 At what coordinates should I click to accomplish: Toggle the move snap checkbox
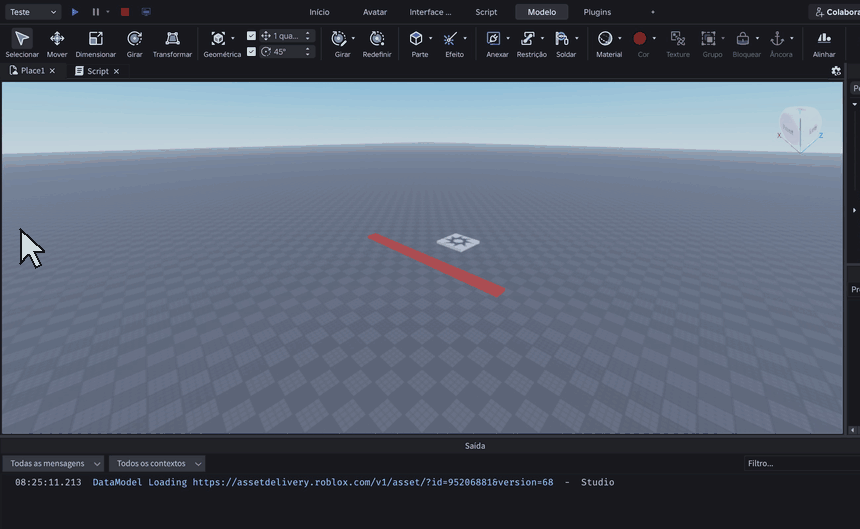pyautogui.click(x=251, y=36)
